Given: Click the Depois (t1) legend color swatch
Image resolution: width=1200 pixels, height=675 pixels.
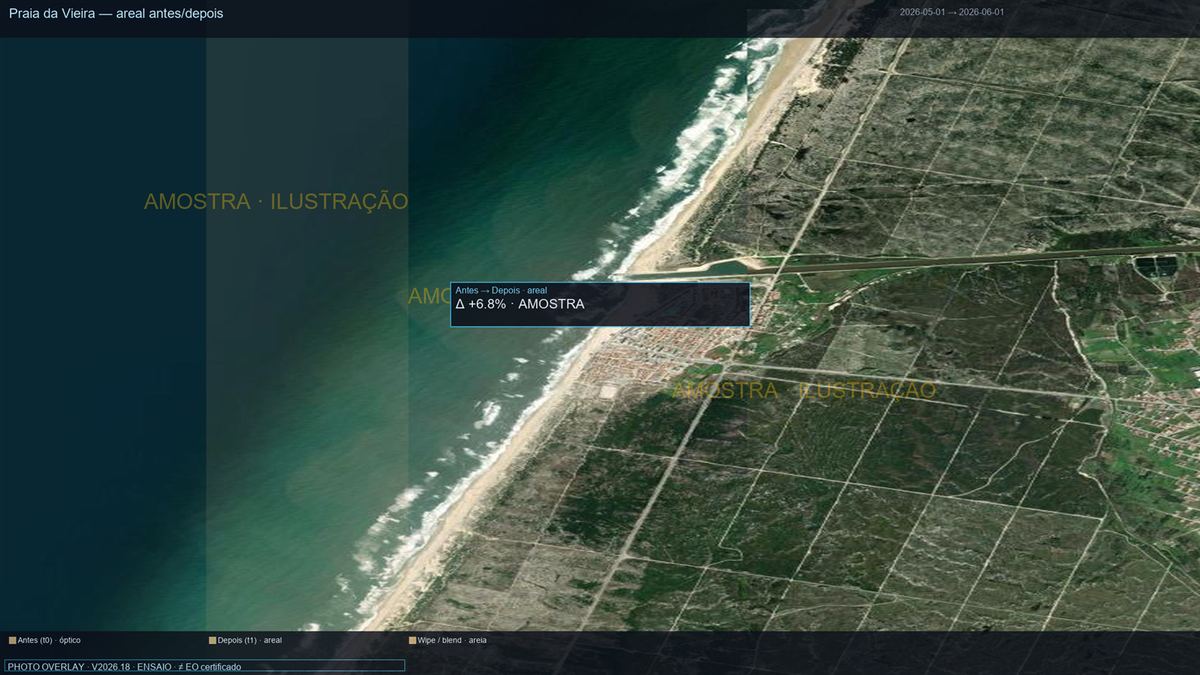Looking at the screenshot, I should [212, 640].
